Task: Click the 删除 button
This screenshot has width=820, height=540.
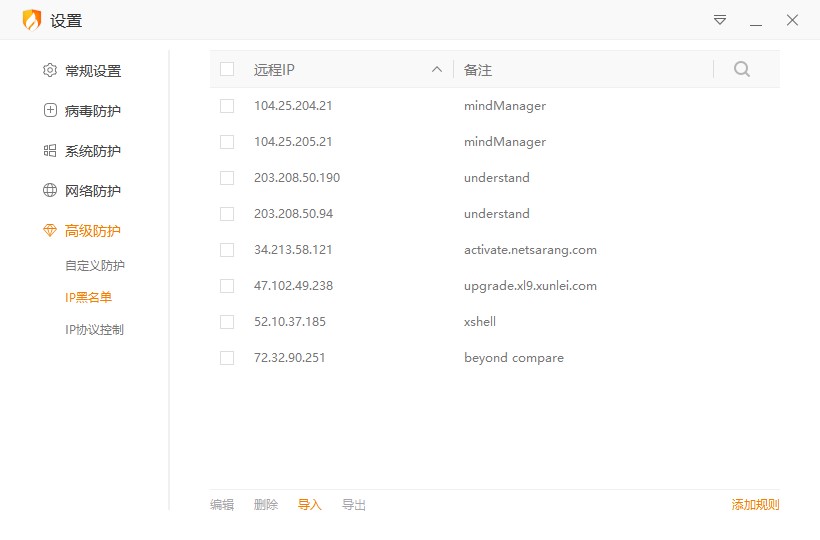Action: pos(266,504)
